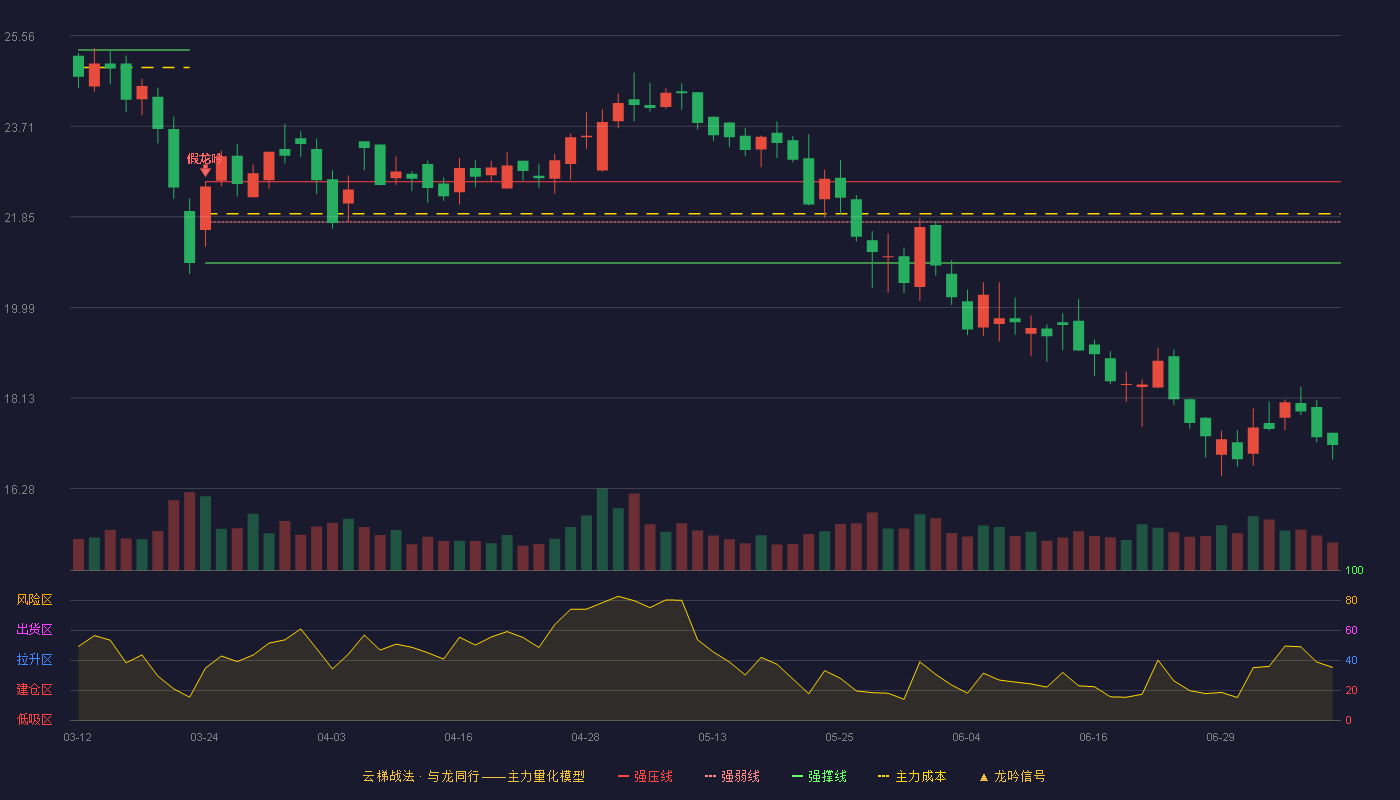Click the 假龙吟 signal label
This screenshot has width=1400, height=800.
pyautogui.click(x=205, y=158)
